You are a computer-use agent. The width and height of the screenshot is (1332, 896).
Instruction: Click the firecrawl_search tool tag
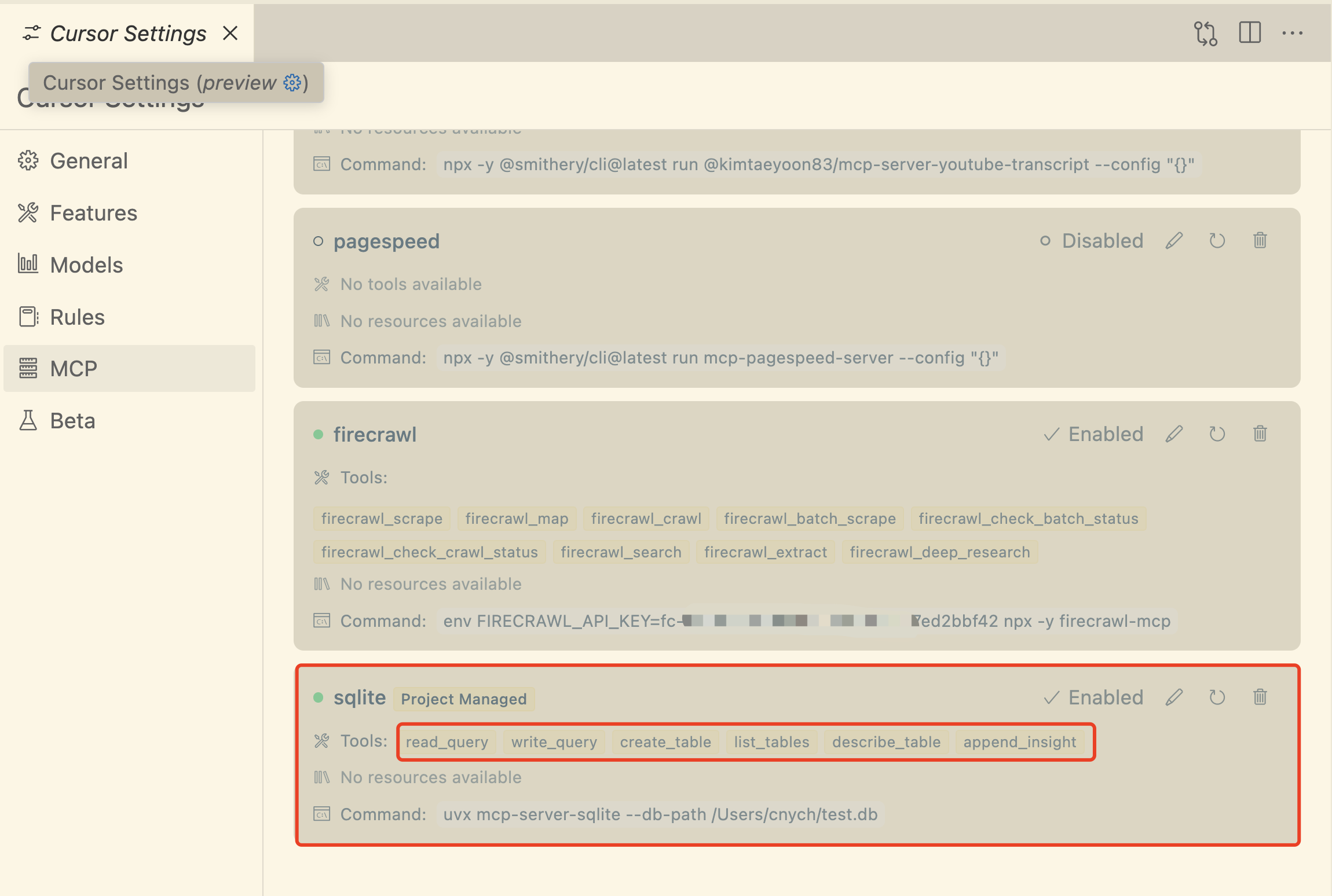[x=621, y=552]
